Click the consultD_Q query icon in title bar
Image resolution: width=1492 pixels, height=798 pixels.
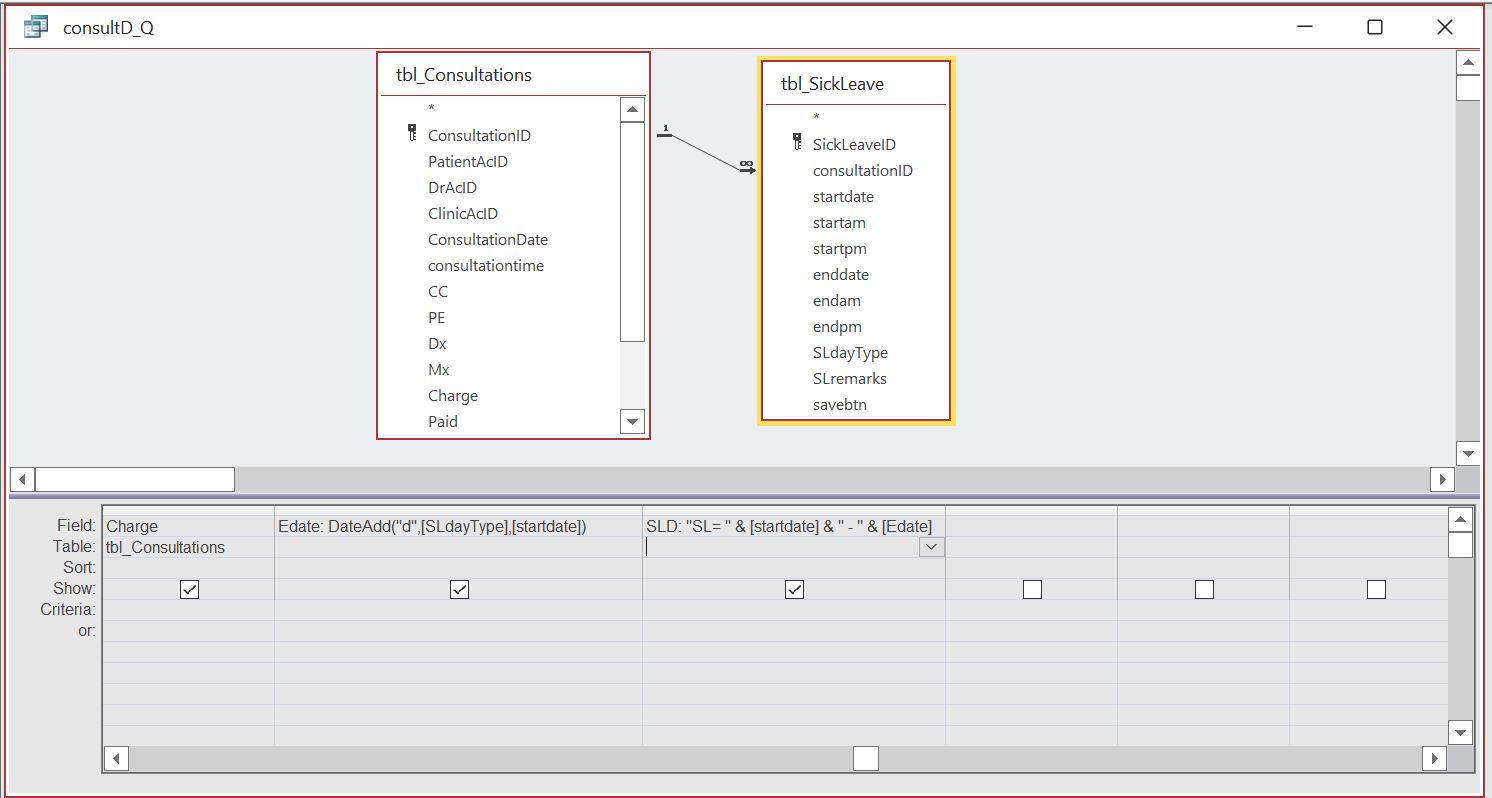[x=36, y=27]
